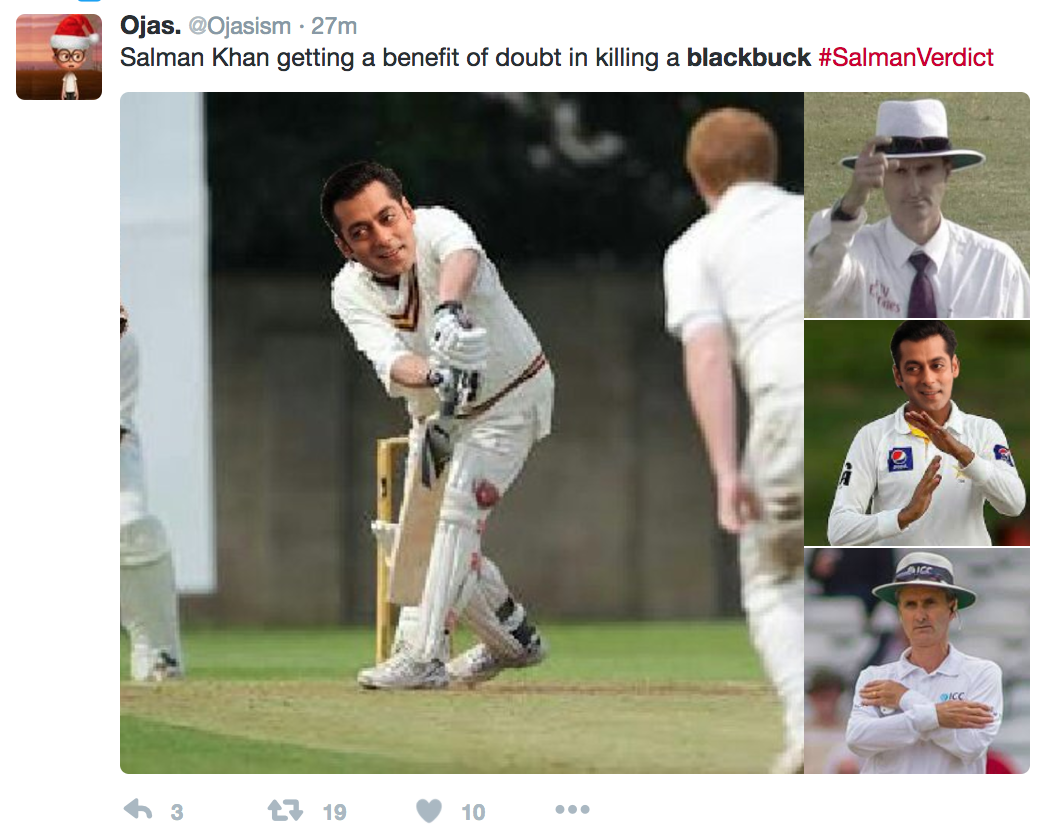The height and width of the screenshot is (840, 1050).
Task: Click the retweet count 19
Action: click(335, 812)
